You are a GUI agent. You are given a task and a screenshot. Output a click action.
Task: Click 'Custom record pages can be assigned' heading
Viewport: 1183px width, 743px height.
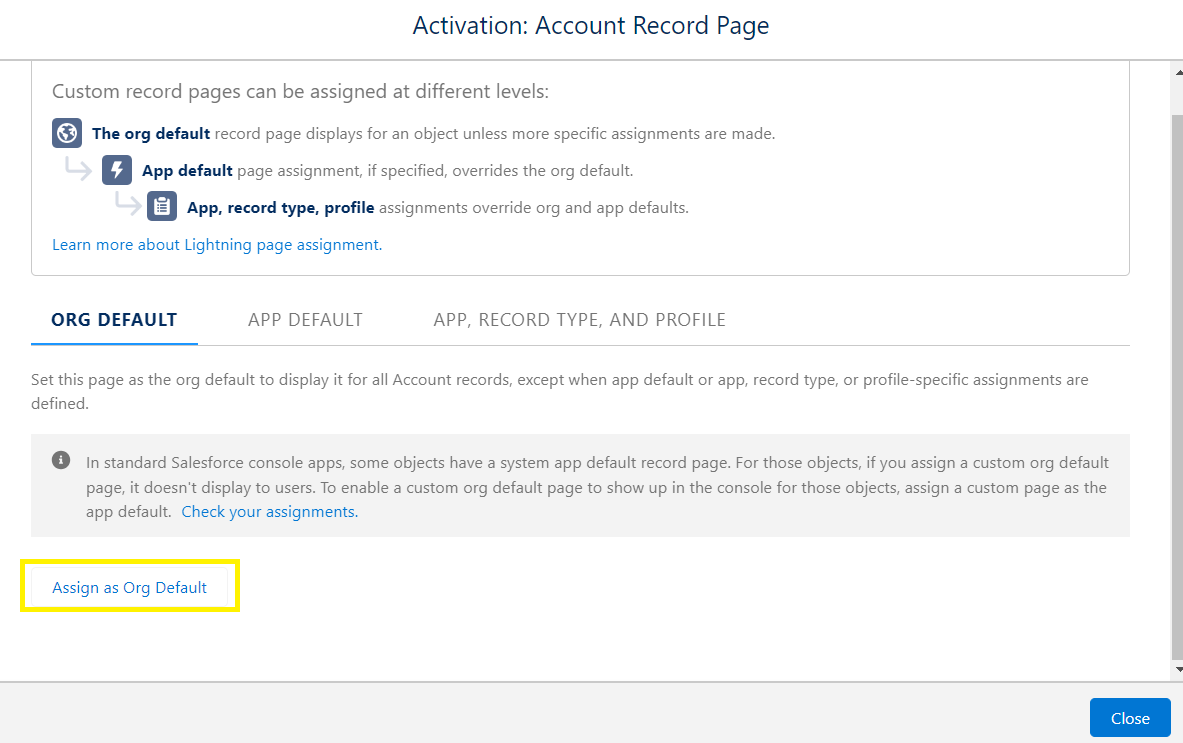point(300,91)
